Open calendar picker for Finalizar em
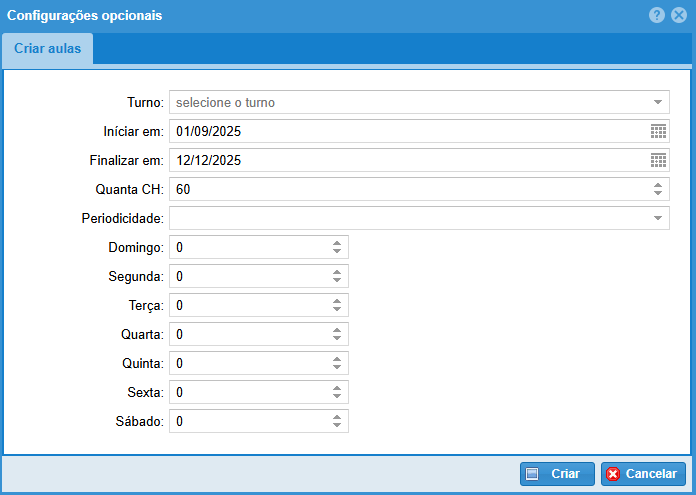 pos(658,160)
